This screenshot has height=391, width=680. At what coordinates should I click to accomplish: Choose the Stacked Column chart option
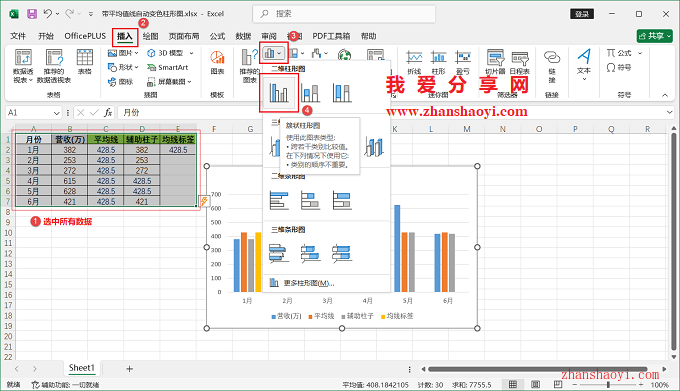(x=311, y=93)
